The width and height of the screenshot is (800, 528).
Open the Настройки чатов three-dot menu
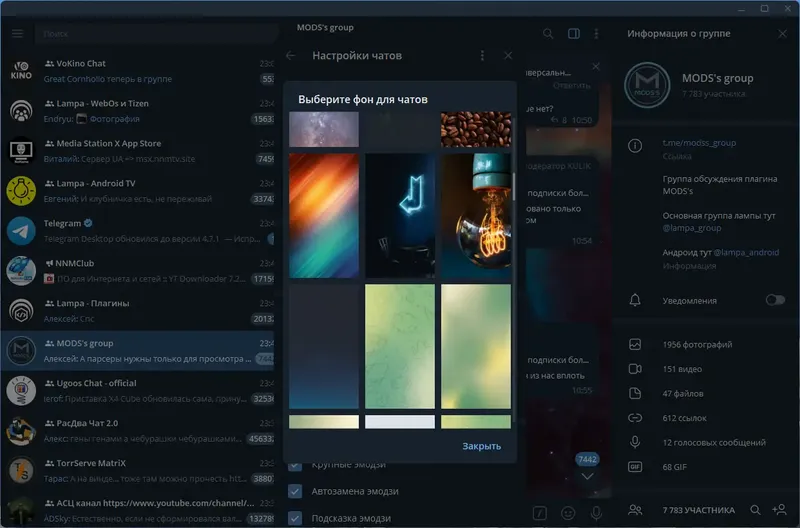pyautogui.click(x=482, y=56)
